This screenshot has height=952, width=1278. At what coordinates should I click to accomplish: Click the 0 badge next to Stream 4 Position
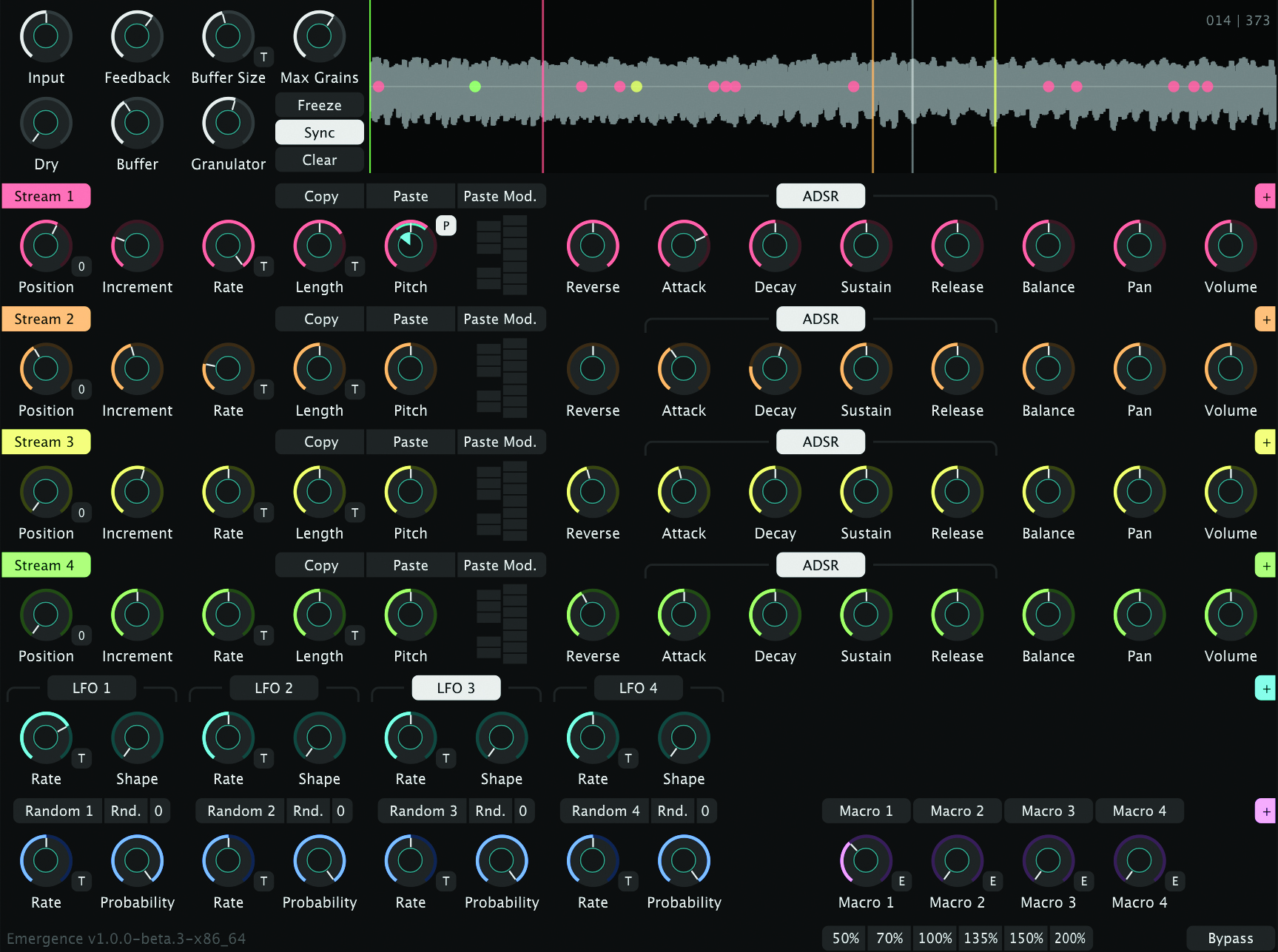tap(81, 635)
